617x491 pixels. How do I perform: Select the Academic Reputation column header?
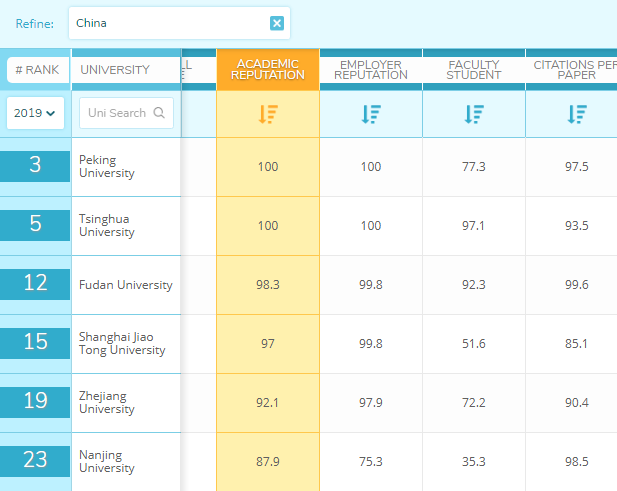click(x=268, y=70)
